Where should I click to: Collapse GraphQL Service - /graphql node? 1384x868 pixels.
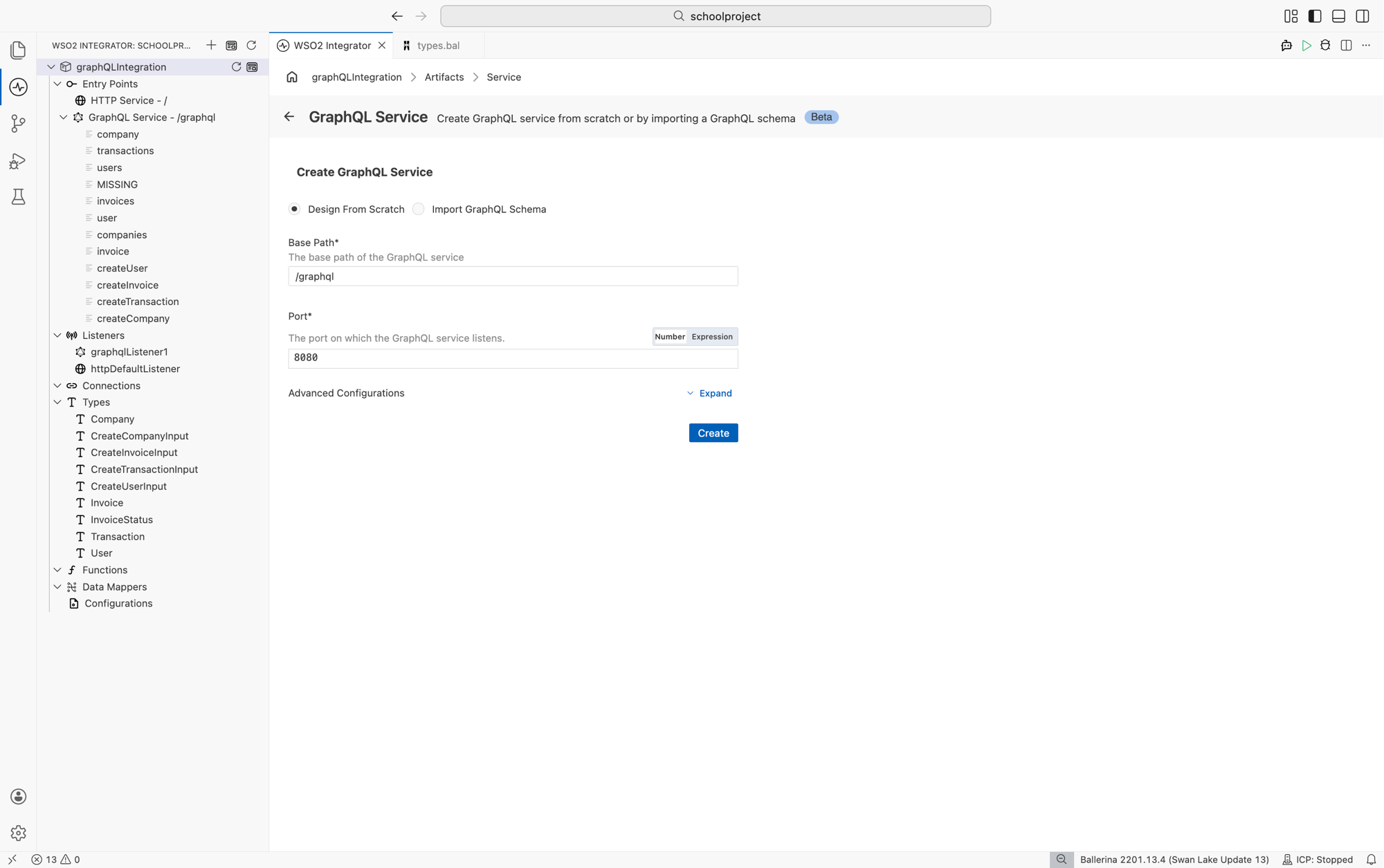click(x=64, y=118)
